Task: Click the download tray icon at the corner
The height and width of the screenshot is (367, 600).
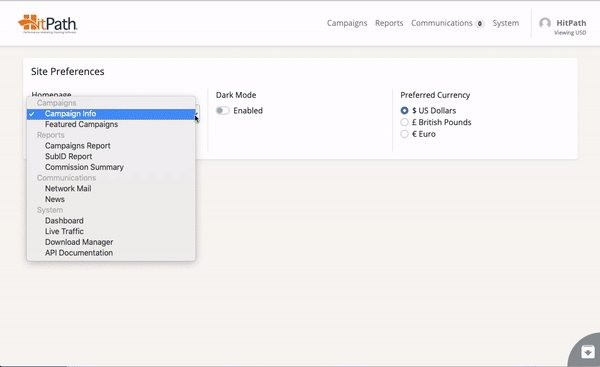Action: [x=588, y=351]
